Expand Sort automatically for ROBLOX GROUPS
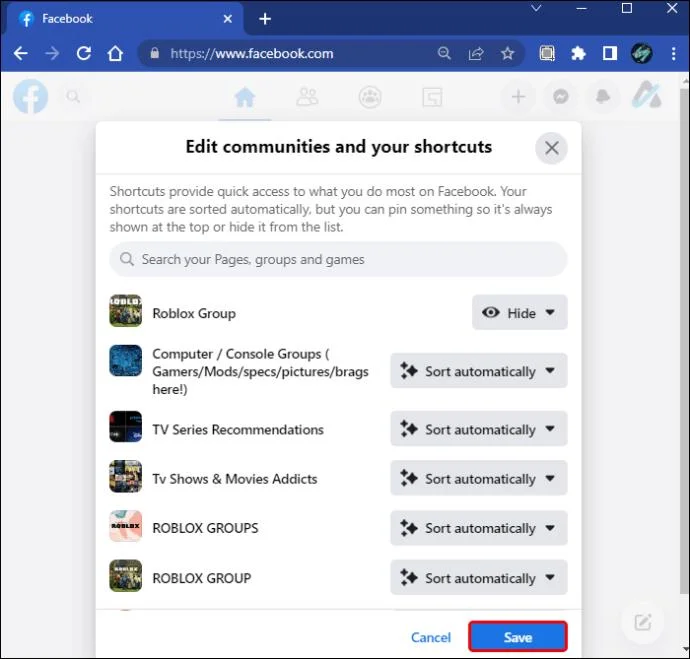Image resolution: width=690 pixels, height=659 pixels. point(479,528)
